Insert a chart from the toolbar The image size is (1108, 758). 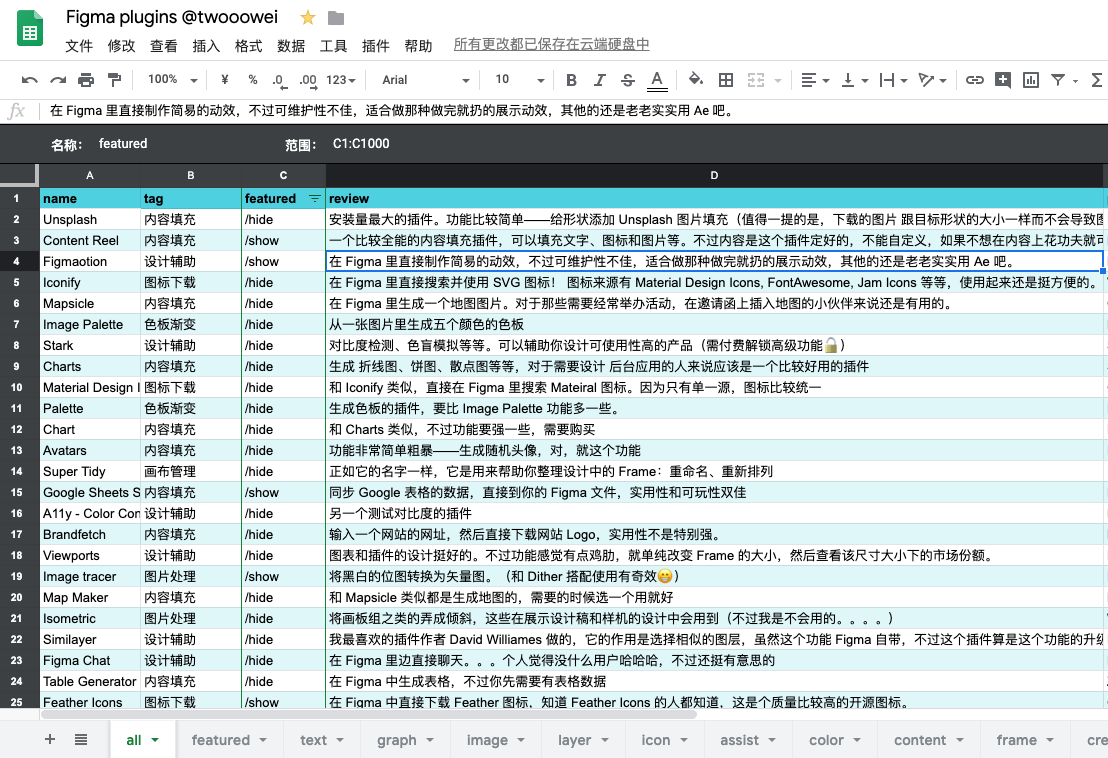(1030, 80)
